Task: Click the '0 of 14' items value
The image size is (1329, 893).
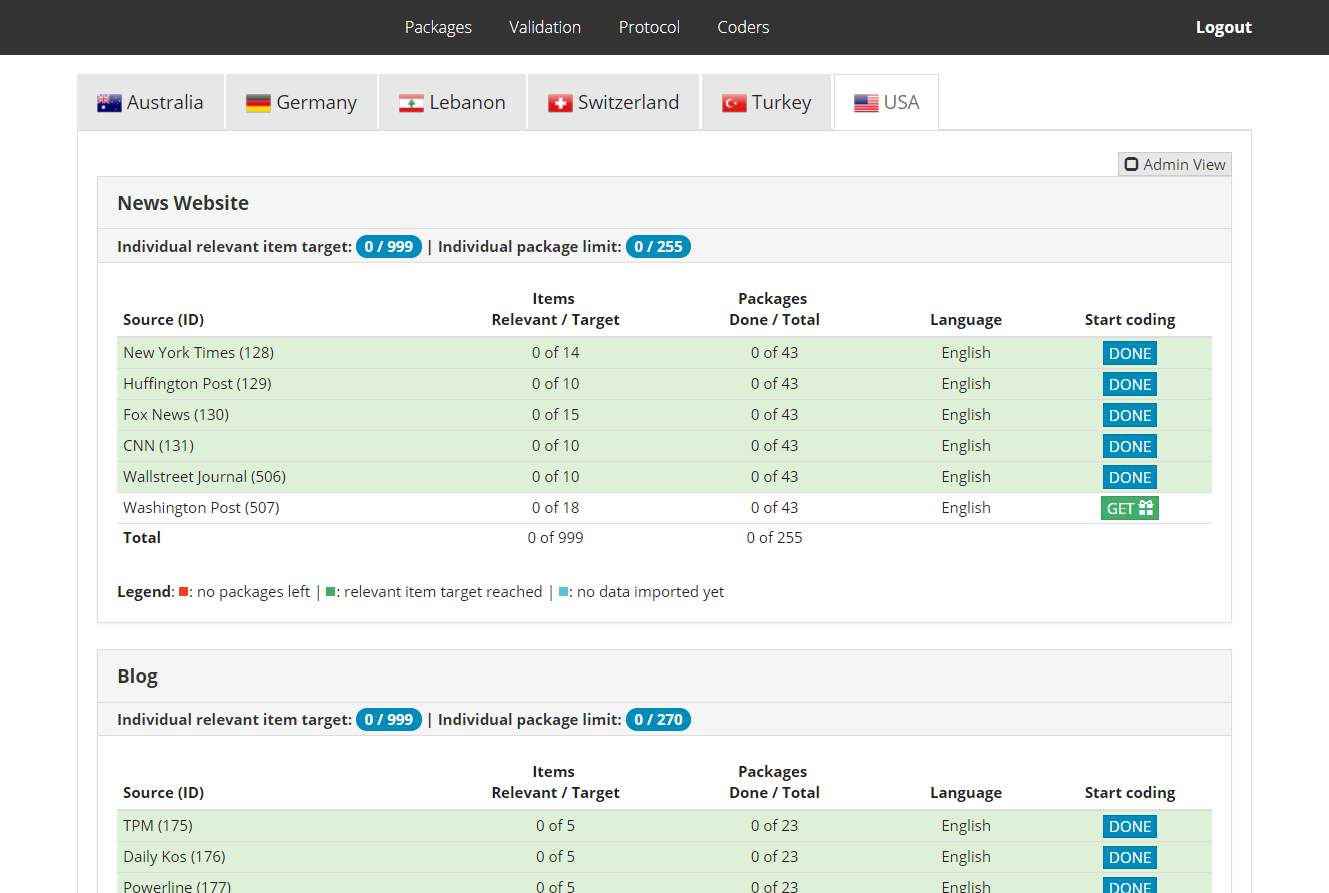Action: tap(555, 352)
